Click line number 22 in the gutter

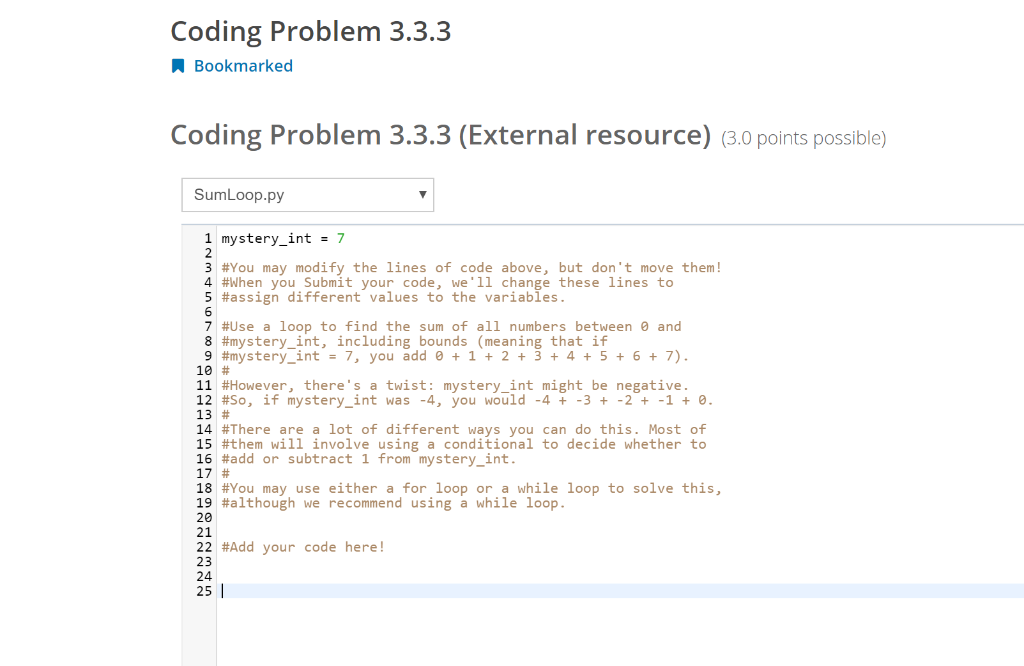204,547
